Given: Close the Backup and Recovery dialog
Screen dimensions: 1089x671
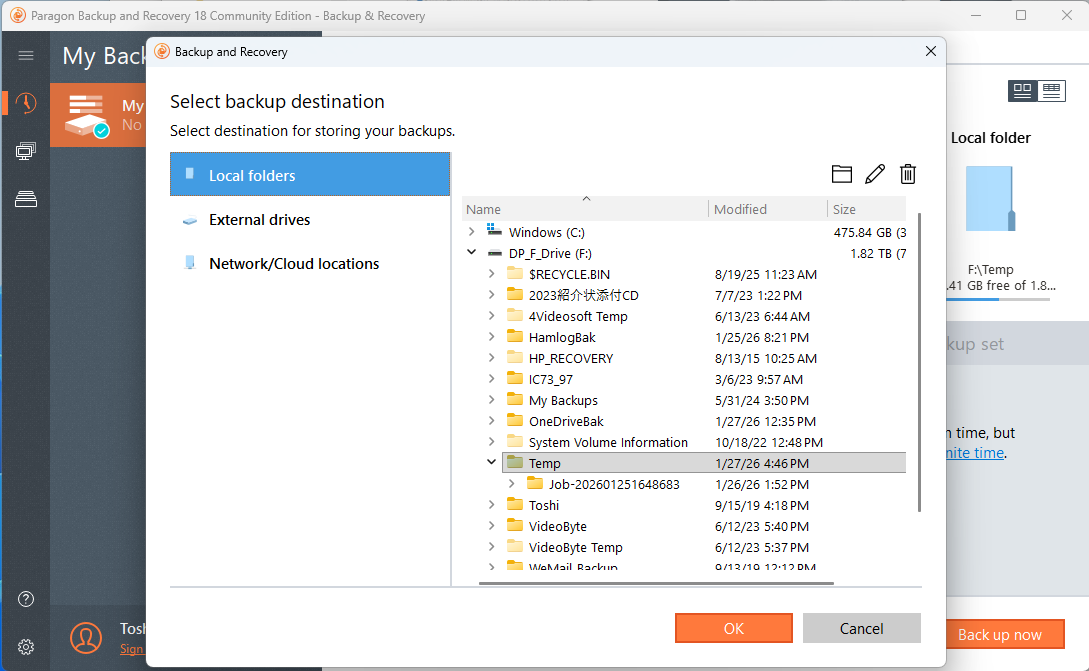Looking at the screenshot, I should tap(931, 51).
